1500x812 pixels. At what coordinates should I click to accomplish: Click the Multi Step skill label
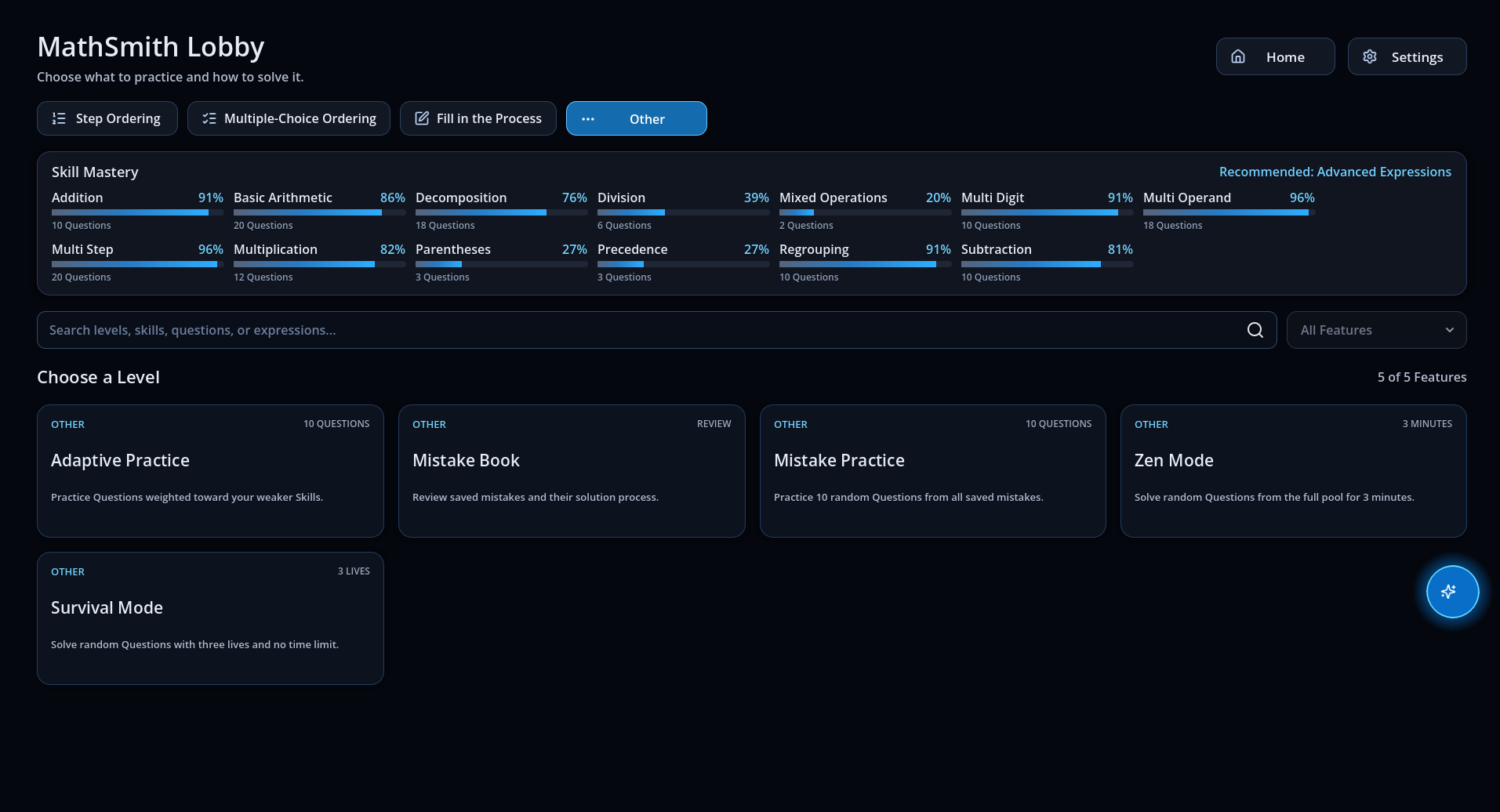82,249
